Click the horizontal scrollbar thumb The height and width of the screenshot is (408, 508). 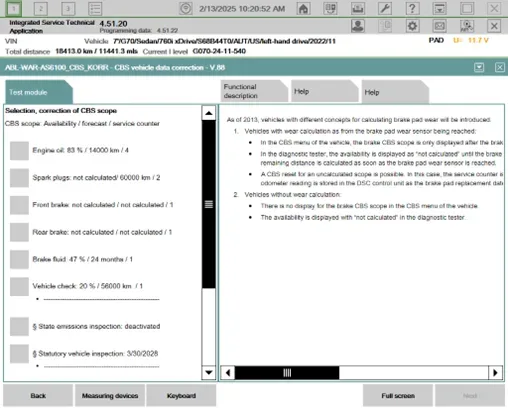[287, 373]
